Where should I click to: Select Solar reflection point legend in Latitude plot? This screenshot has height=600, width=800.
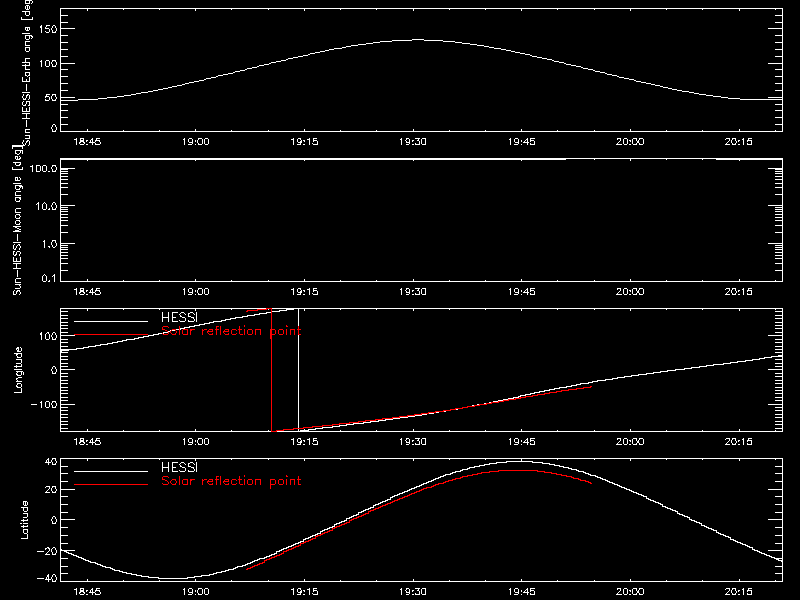[x=231, y=481]
